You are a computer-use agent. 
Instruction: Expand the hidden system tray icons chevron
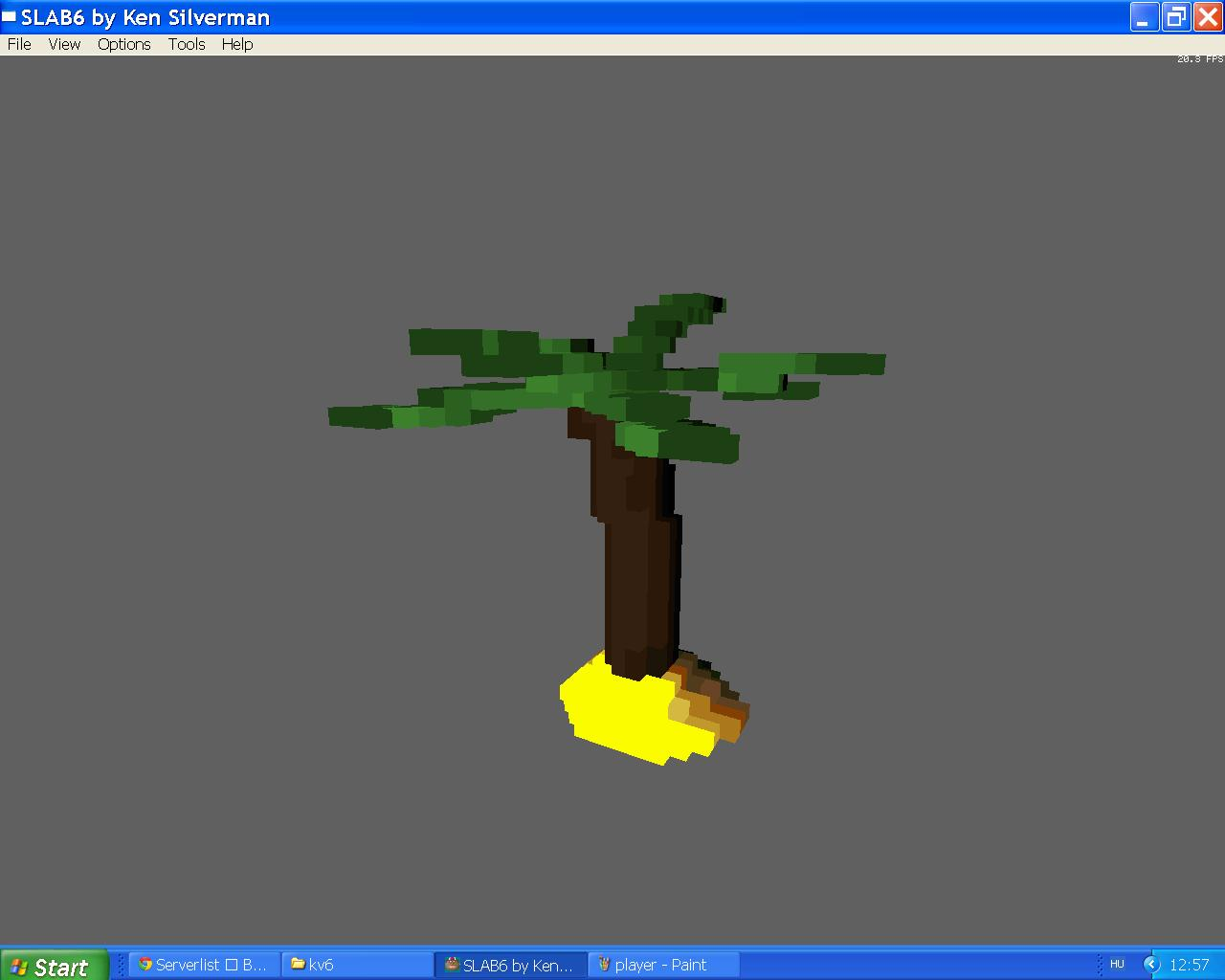[1150, 964]
